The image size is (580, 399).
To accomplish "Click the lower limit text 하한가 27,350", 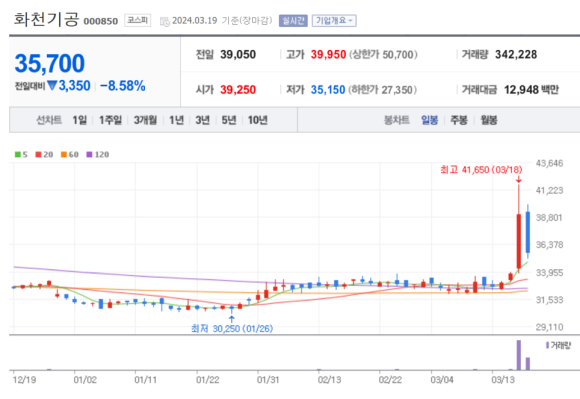I will coord(382,89).
